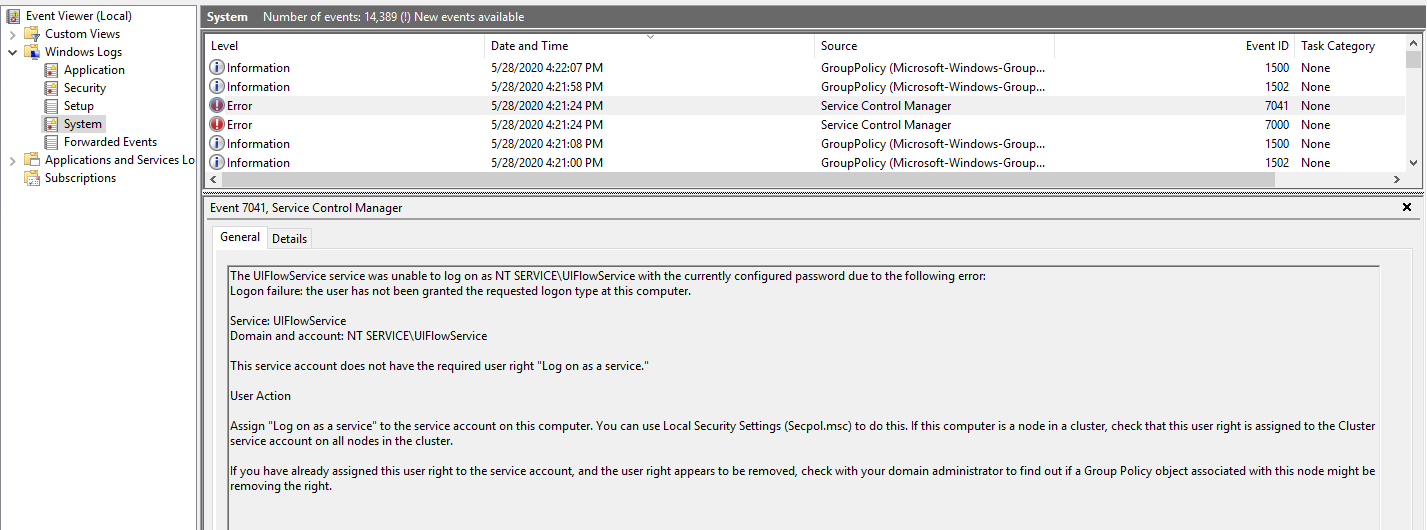Click the Forwarded Events log icon
This screenshot has height=530, width=1427.
(x=52, y=142)
